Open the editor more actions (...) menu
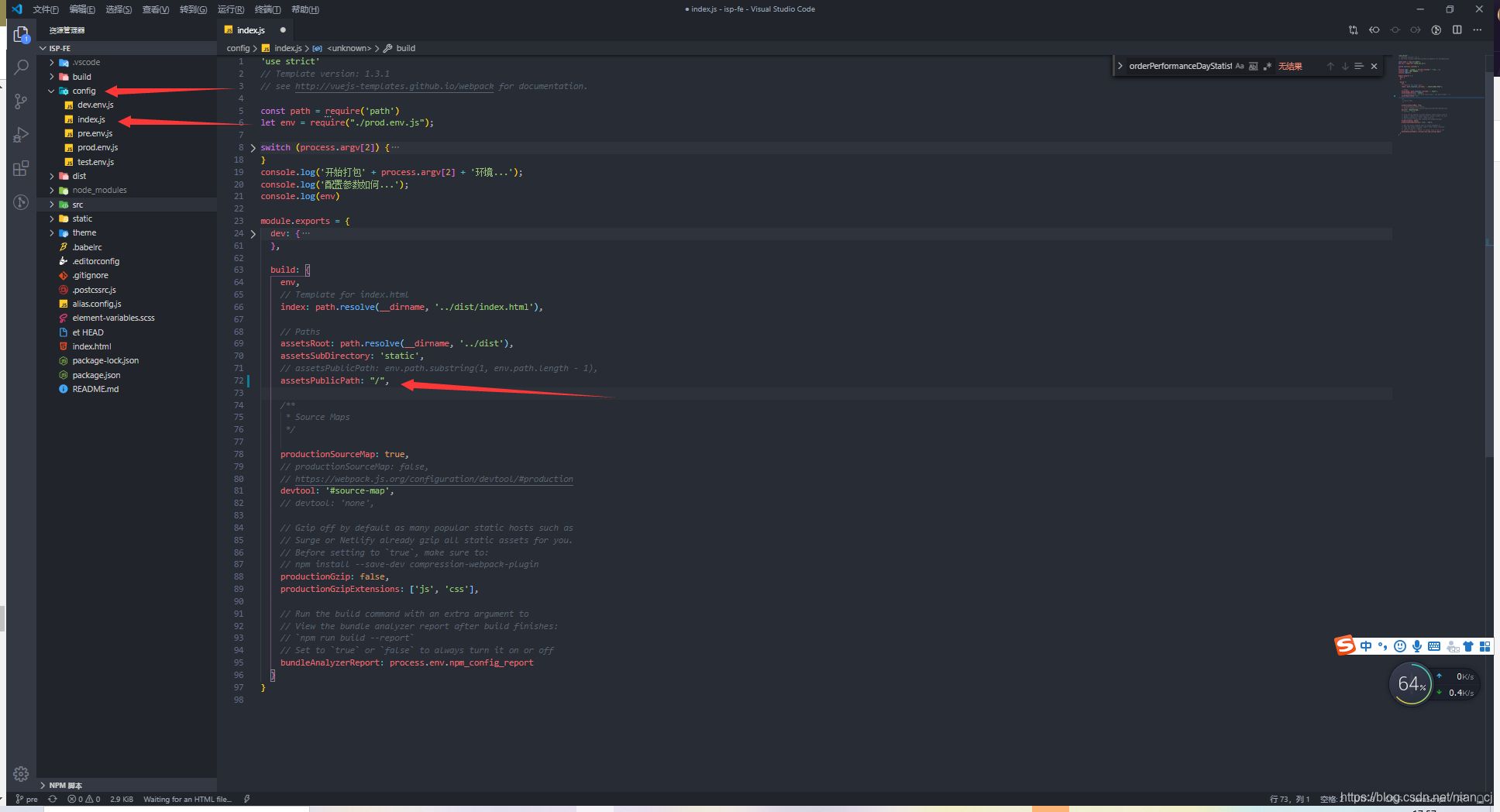Screen dimensions: 1500x812 [1478, 29]
